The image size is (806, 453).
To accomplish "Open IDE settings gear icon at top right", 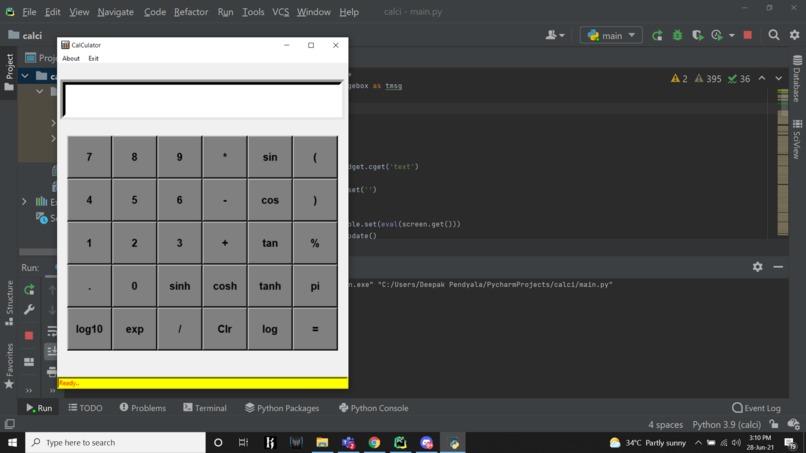I will point(795,35).
